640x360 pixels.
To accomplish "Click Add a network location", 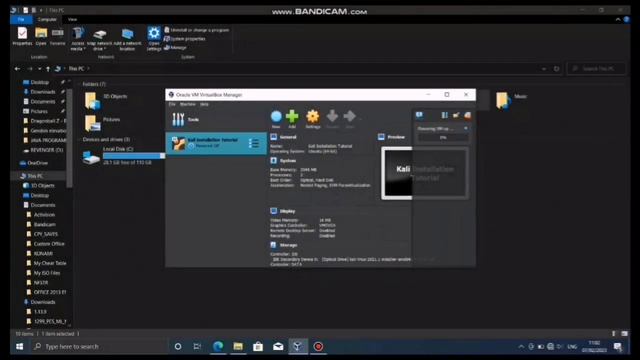I will 127,40.
